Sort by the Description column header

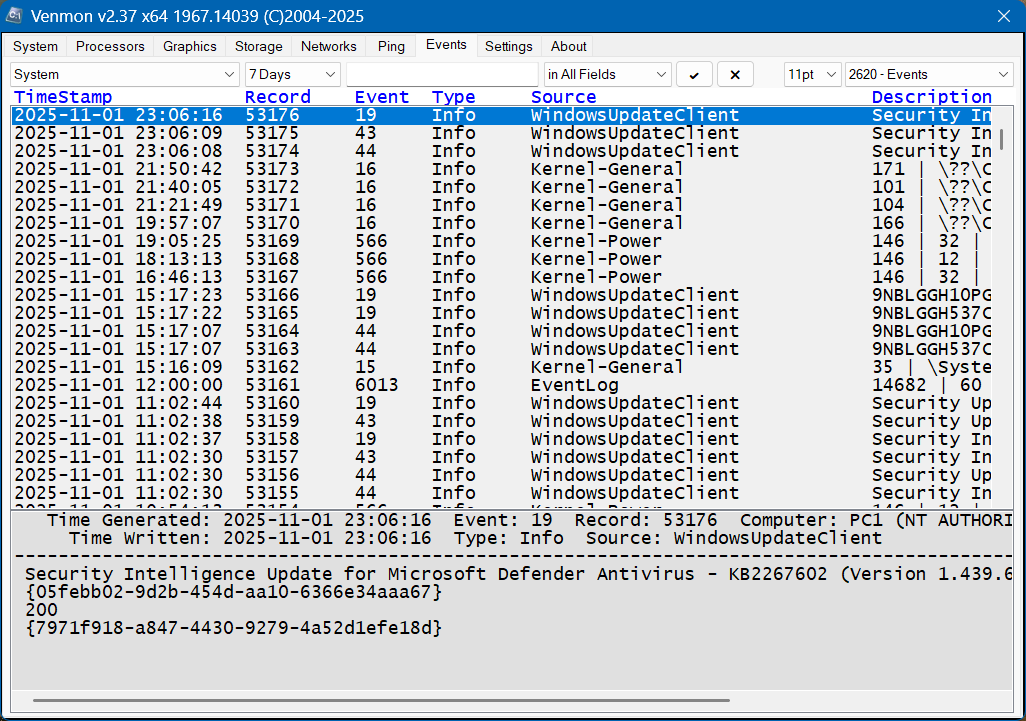pos(932,97)
